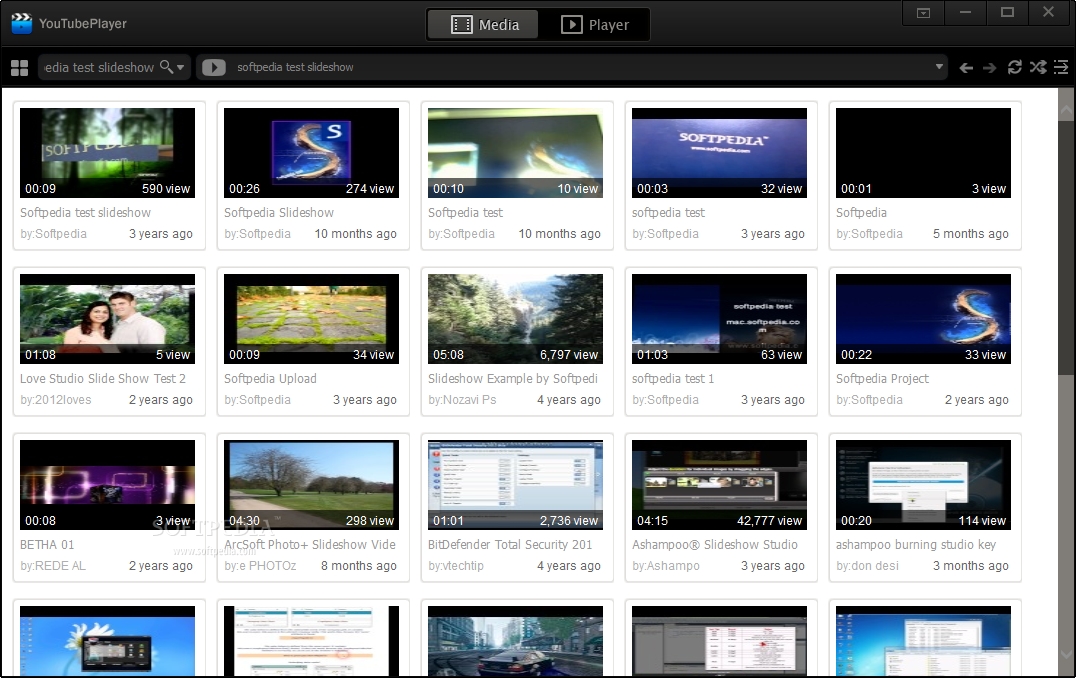Open the Softpedia Slideshow video thumbnail
Image resolution: width=1076 pixels, height=678 pixels.
(311, 152)
